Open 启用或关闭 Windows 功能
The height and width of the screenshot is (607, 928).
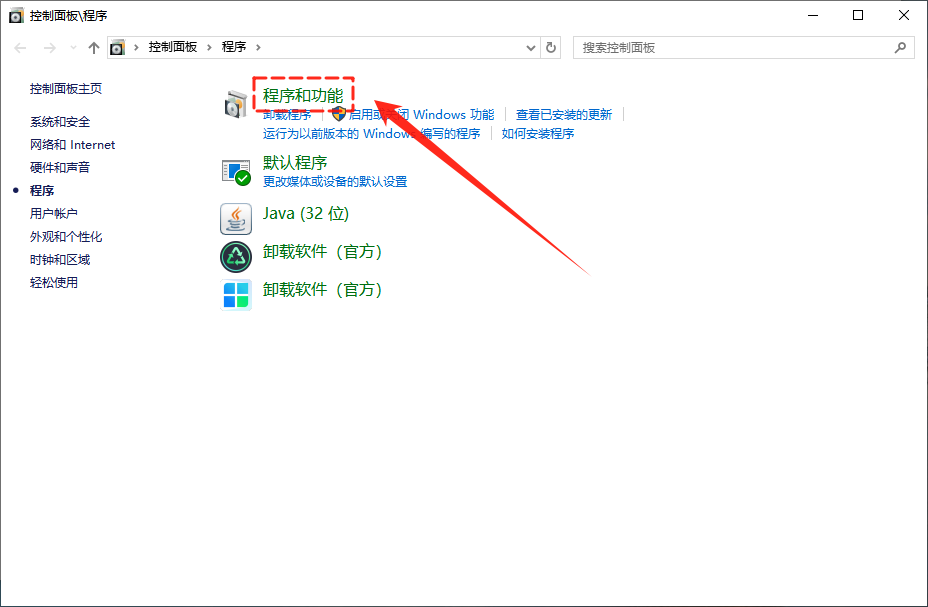pyautogui.click(x=421, y=115)
